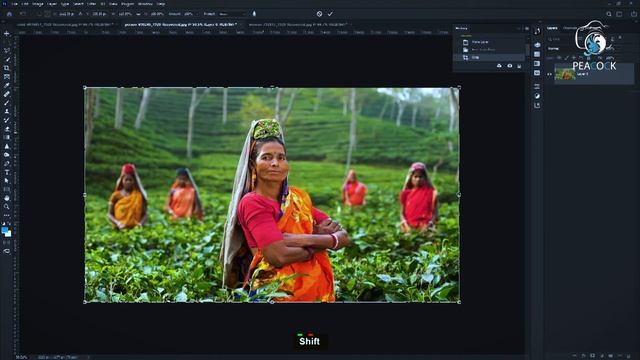This screenshot has width=640, height=360.
Task: Select the Crop state in History panel
Action: click(489, 58)
